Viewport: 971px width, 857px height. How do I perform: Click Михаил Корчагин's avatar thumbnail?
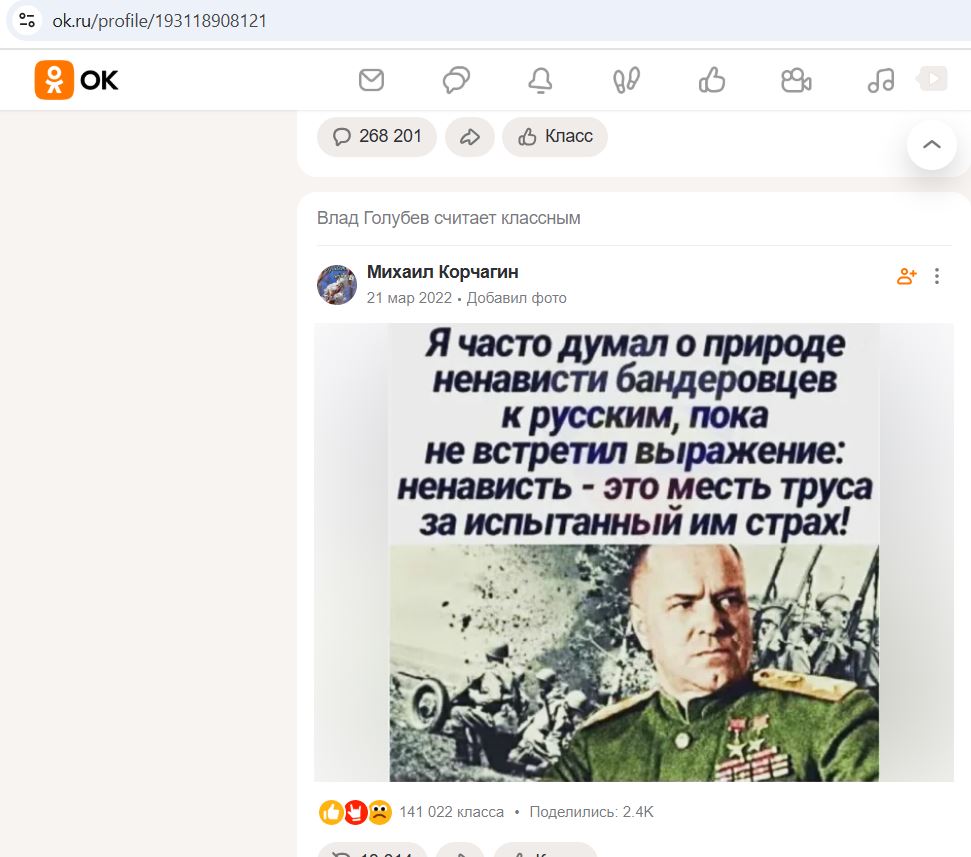337,285
